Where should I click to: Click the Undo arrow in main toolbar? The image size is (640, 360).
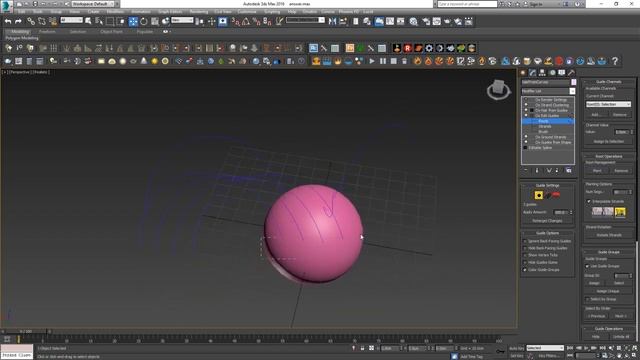coord(8,21)
